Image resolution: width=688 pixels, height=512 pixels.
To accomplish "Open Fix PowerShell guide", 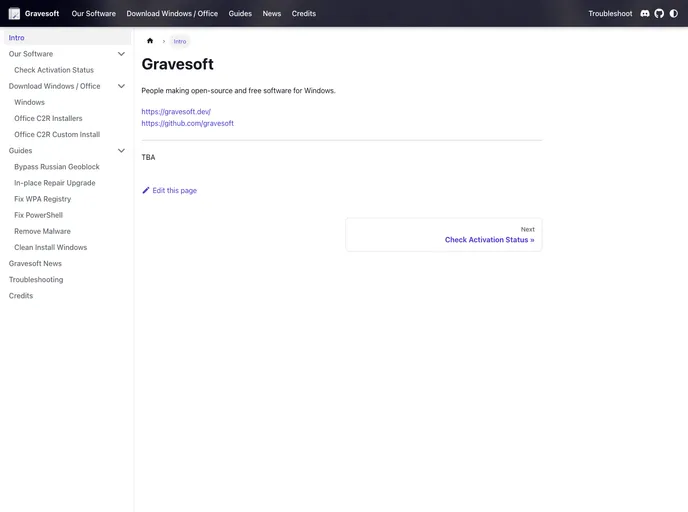I will pos(39,215).
